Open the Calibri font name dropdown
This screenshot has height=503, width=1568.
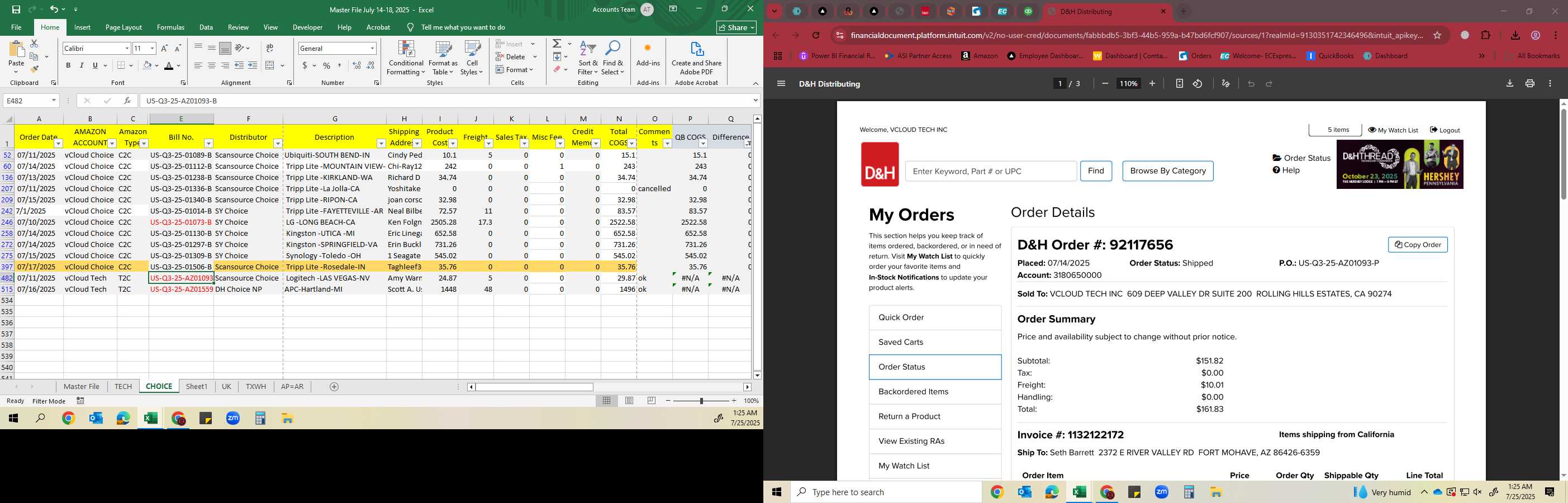[x=127, y=48]
